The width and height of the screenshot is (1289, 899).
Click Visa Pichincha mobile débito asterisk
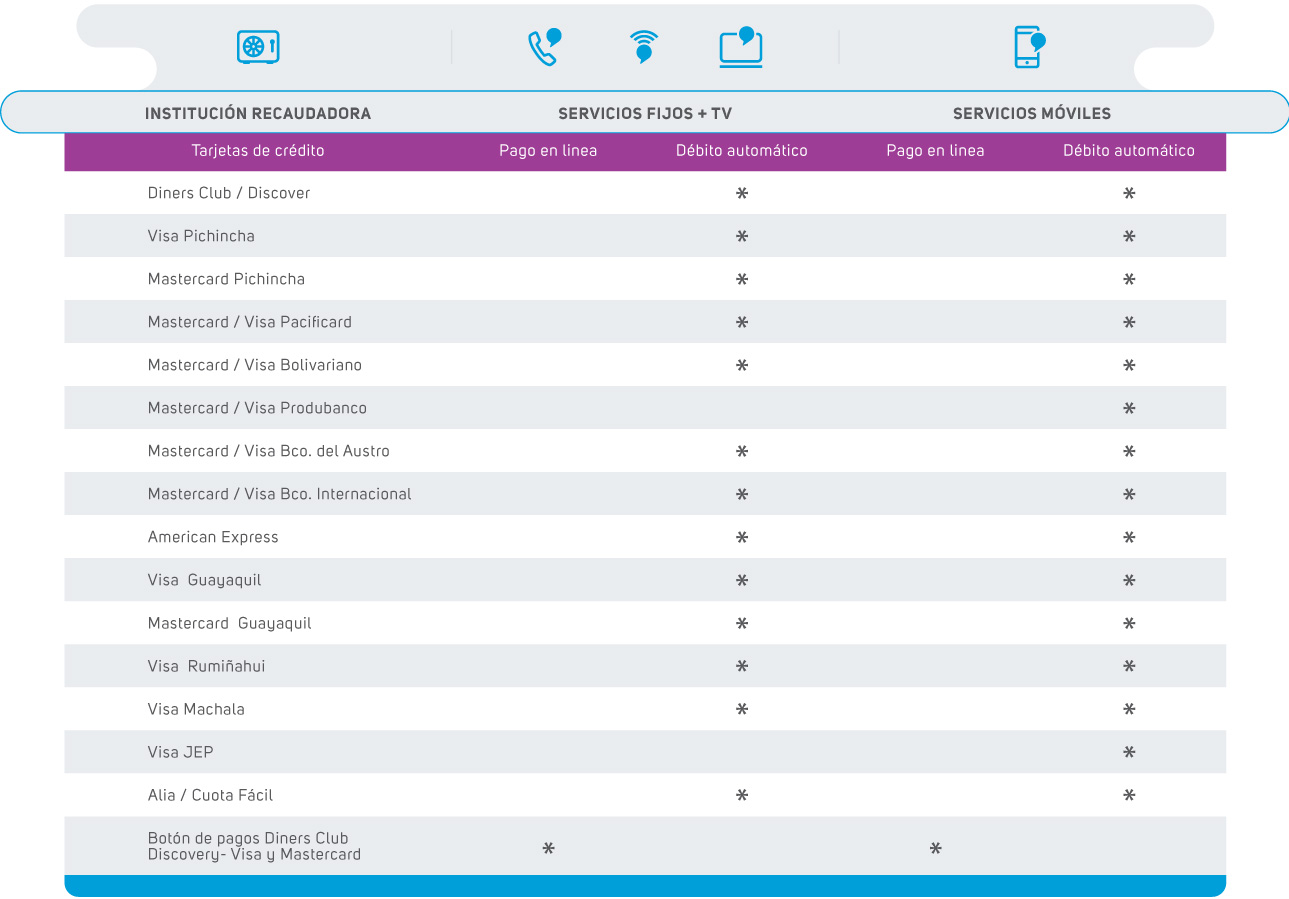(1129, 237)
